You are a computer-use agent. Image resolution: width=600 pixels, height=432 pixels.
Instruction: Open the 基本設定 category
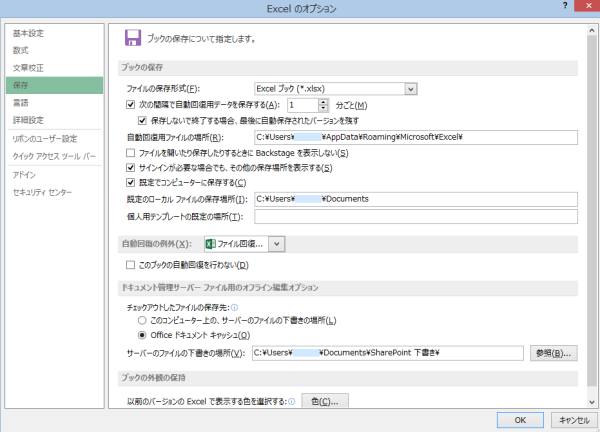click(x=28, y=33)
